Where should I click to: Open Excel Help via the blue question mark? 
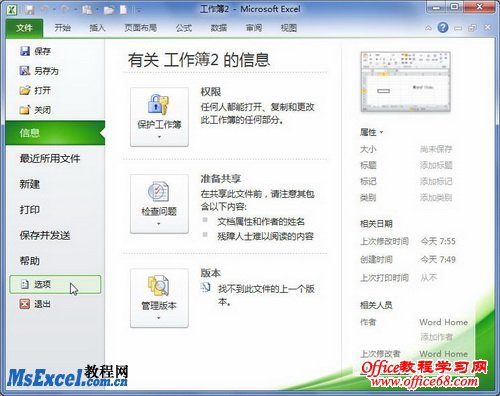443,27
